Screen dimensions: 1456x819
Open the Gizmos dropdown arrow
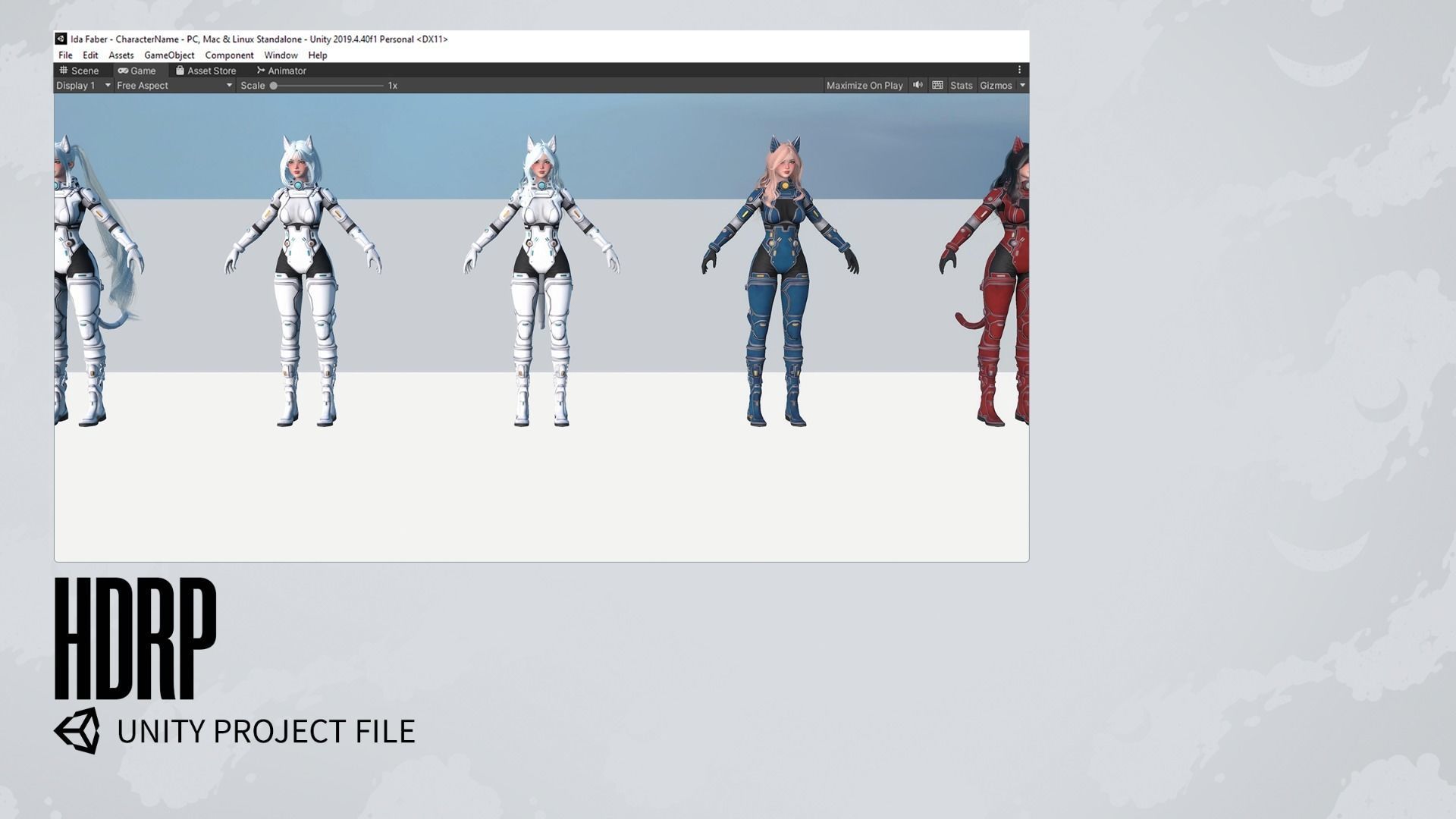1022,86
